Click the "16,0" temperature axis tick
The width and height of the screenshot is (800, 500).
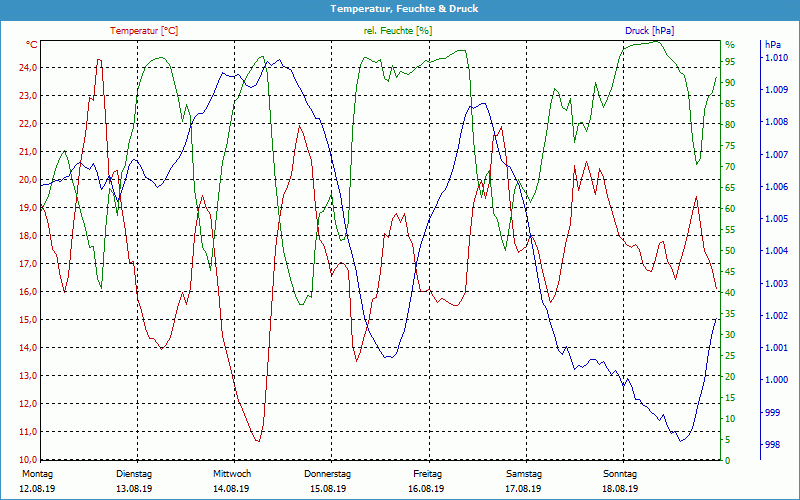pos(28,292)
